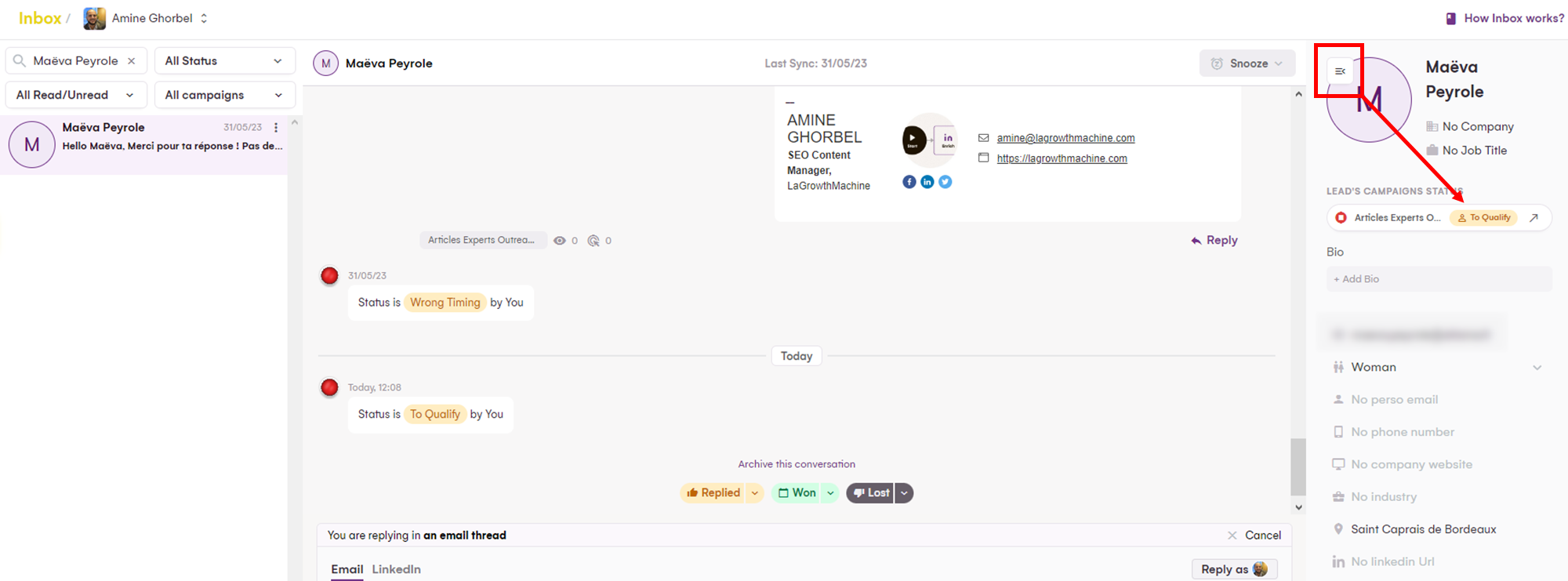
Task: Mark the conversation as Replied
Action: pos(713,493)
